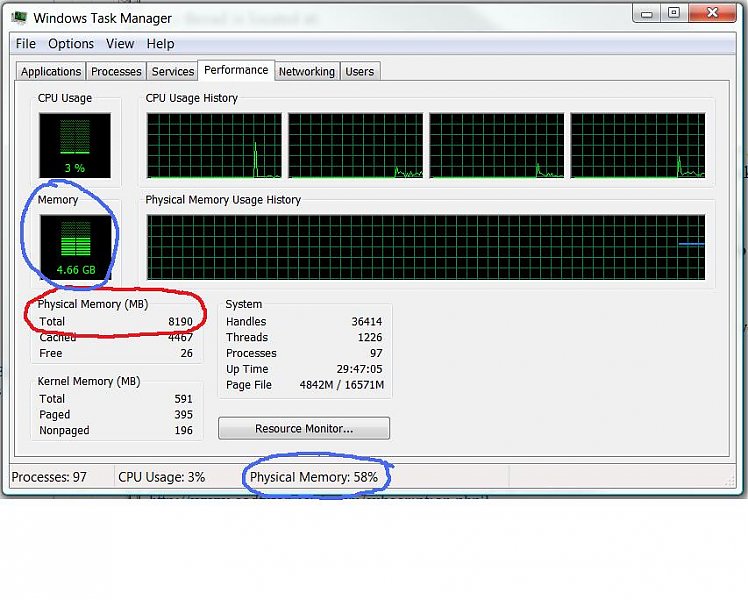
Task: Click the Page File value 4842M / 16571M
Action: pyautogui.click(x=342, y=385)
